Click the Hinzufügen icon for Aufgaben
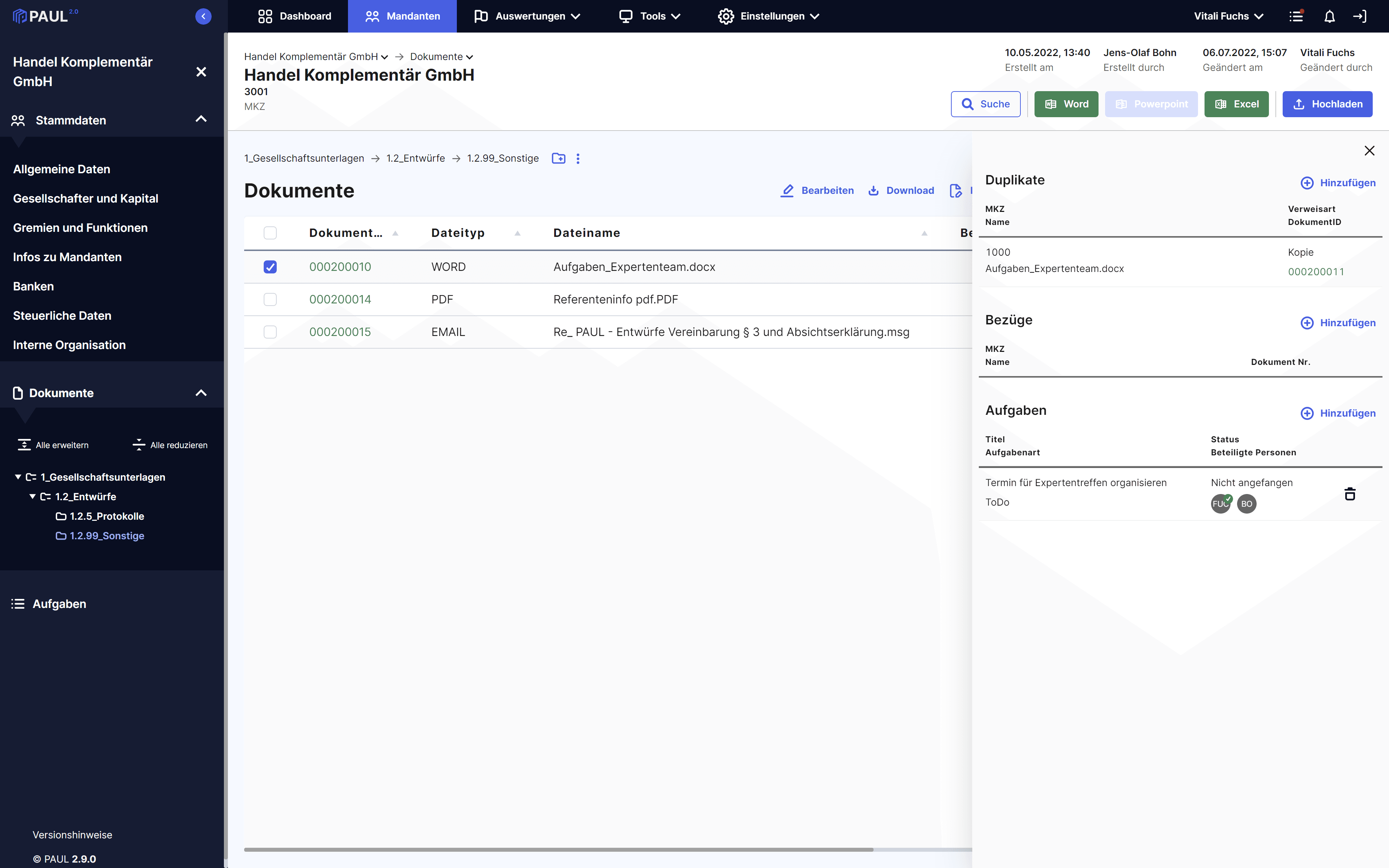Viewport: 1389px width, 868px height. point(1307,413)
